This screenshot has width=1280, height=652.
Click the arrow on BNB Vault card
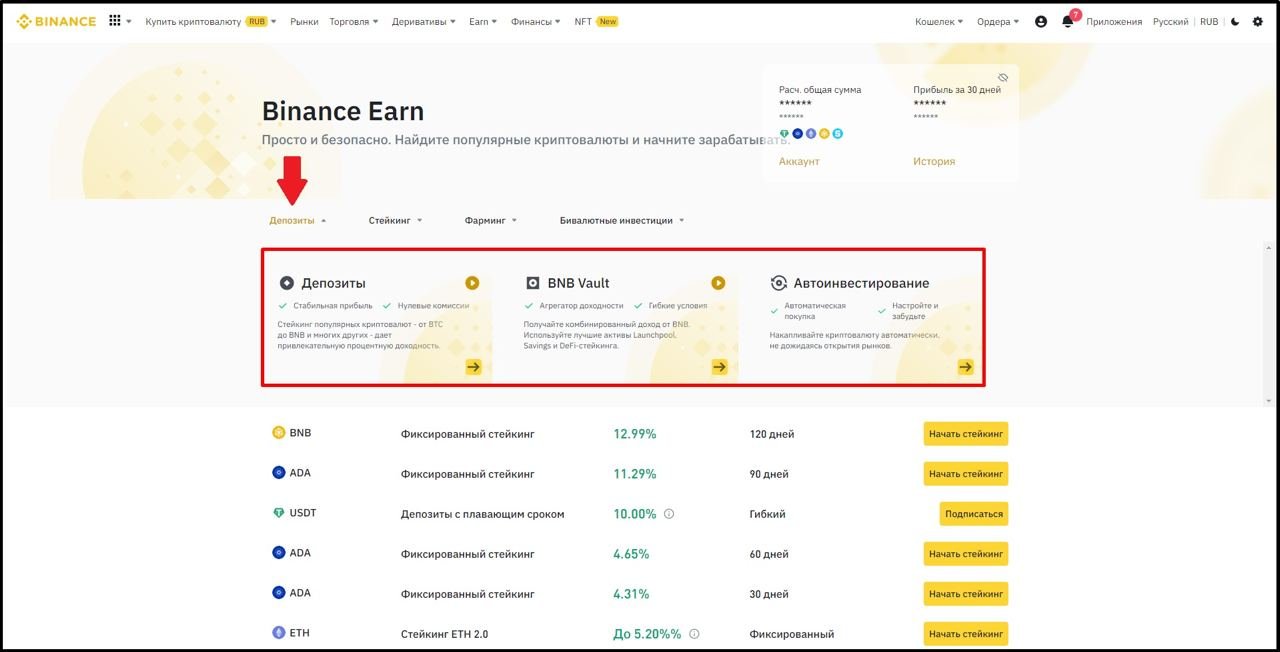coord(719,367)
